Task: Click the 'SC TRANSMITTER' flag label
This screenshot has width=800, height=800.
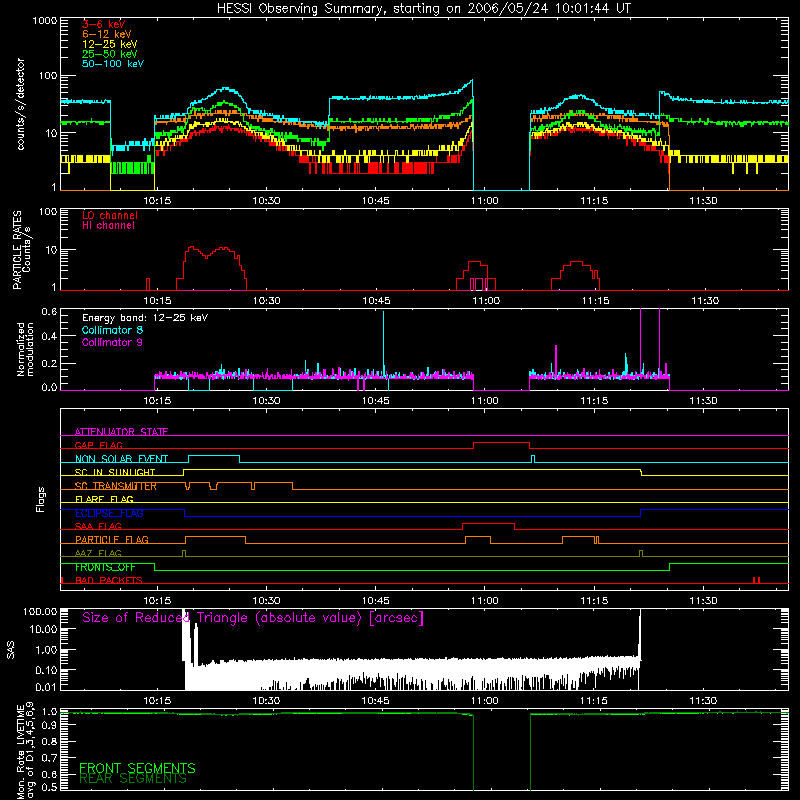Action: pyautogui.click(x=116, y=486)
